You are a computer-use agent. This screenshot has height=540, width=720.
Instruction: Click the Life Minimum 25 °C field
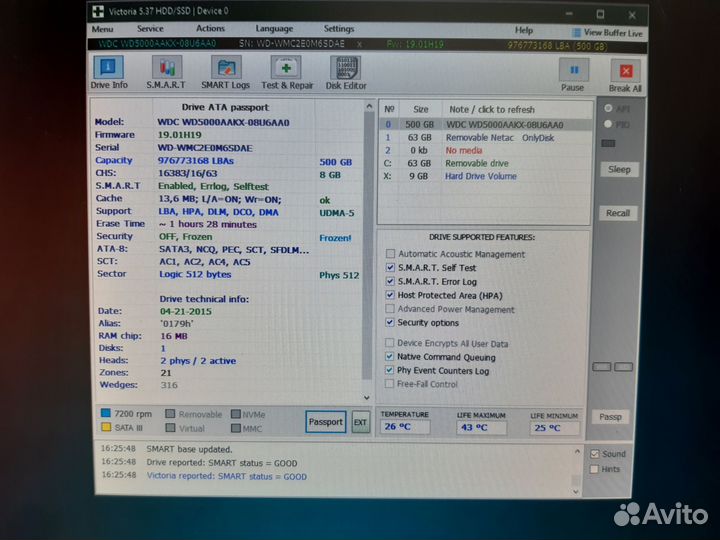(555, 428)
